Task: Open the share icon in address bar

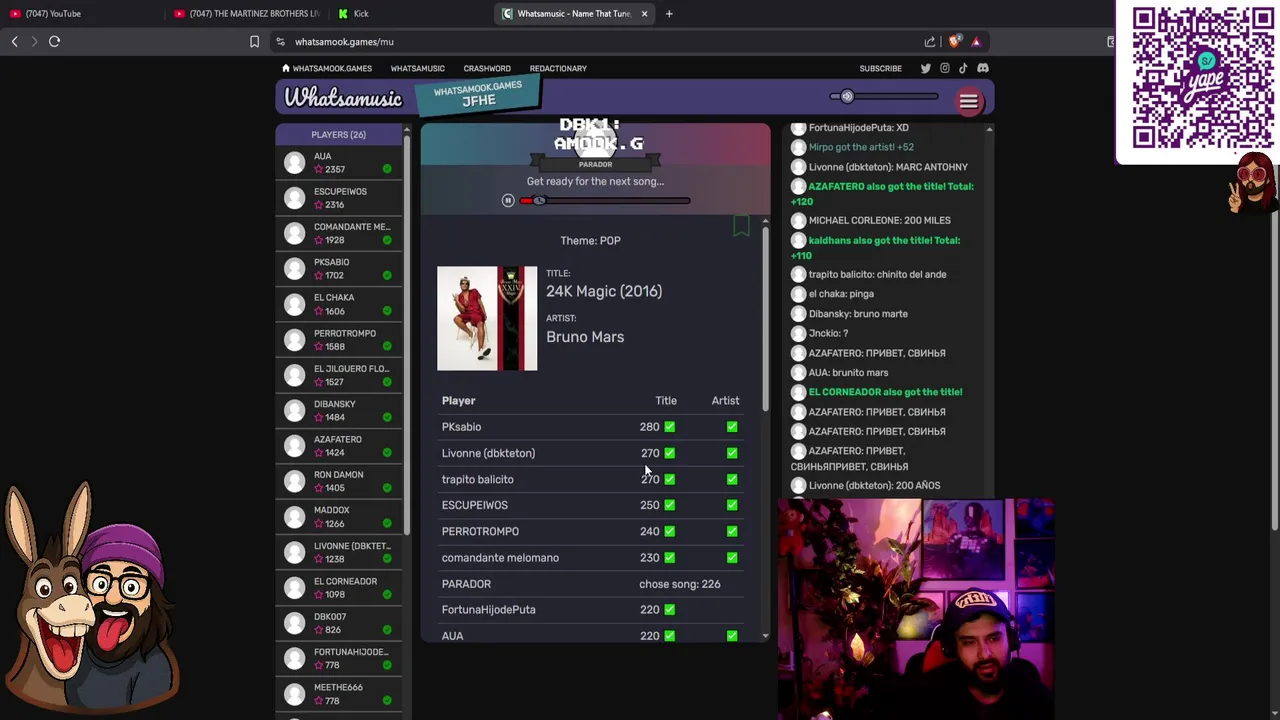Action: click(x=930, y=42)
